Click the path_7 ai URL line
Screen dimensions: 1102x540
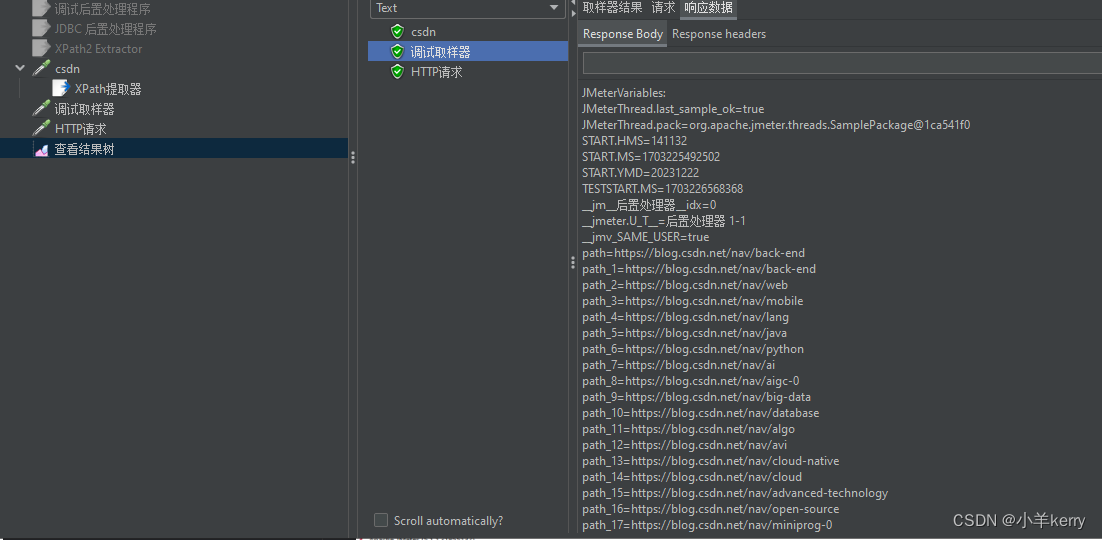click(679, 365)
